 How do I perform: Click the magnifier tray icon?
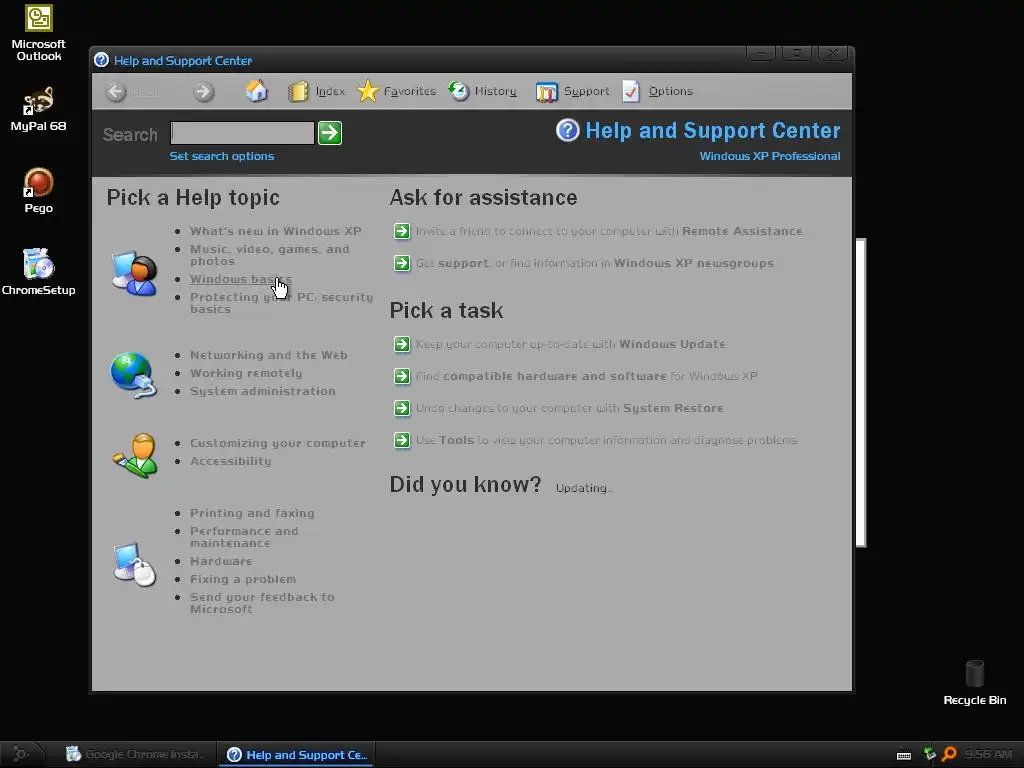coord(950,754)
